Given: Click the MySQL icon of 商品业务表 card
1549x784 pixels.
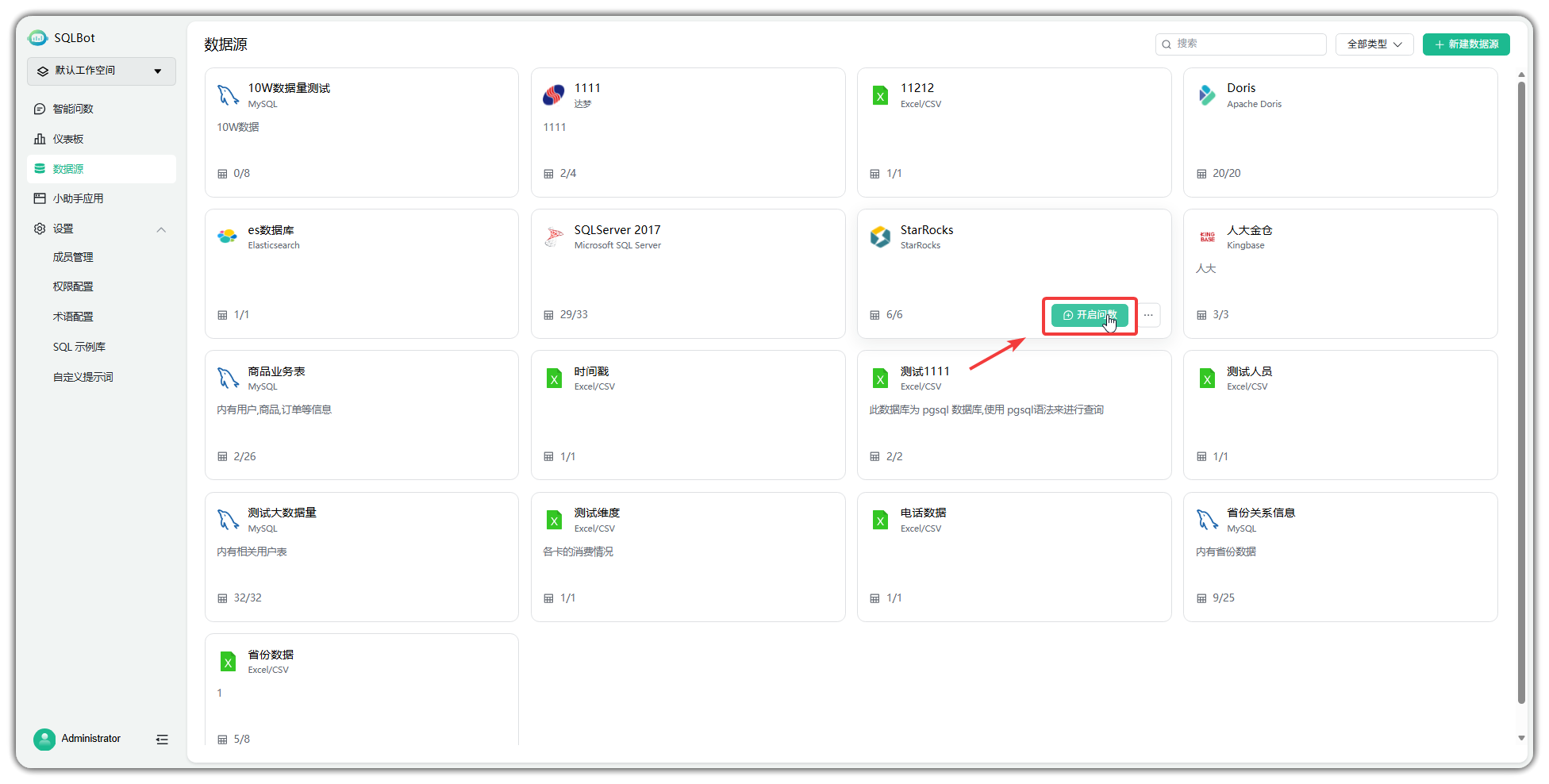Looking at the screenshot, I should 228,379.
